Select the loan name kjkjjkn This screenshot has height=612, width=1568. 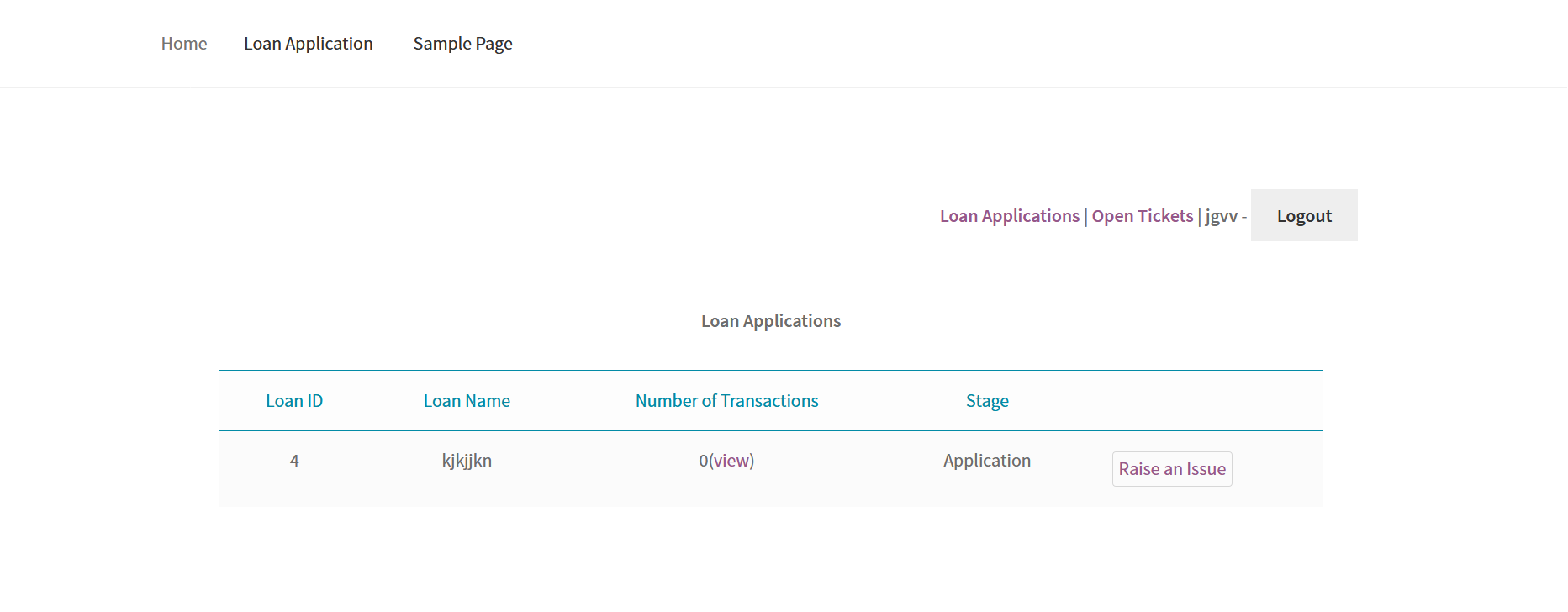tap(467, 461)
